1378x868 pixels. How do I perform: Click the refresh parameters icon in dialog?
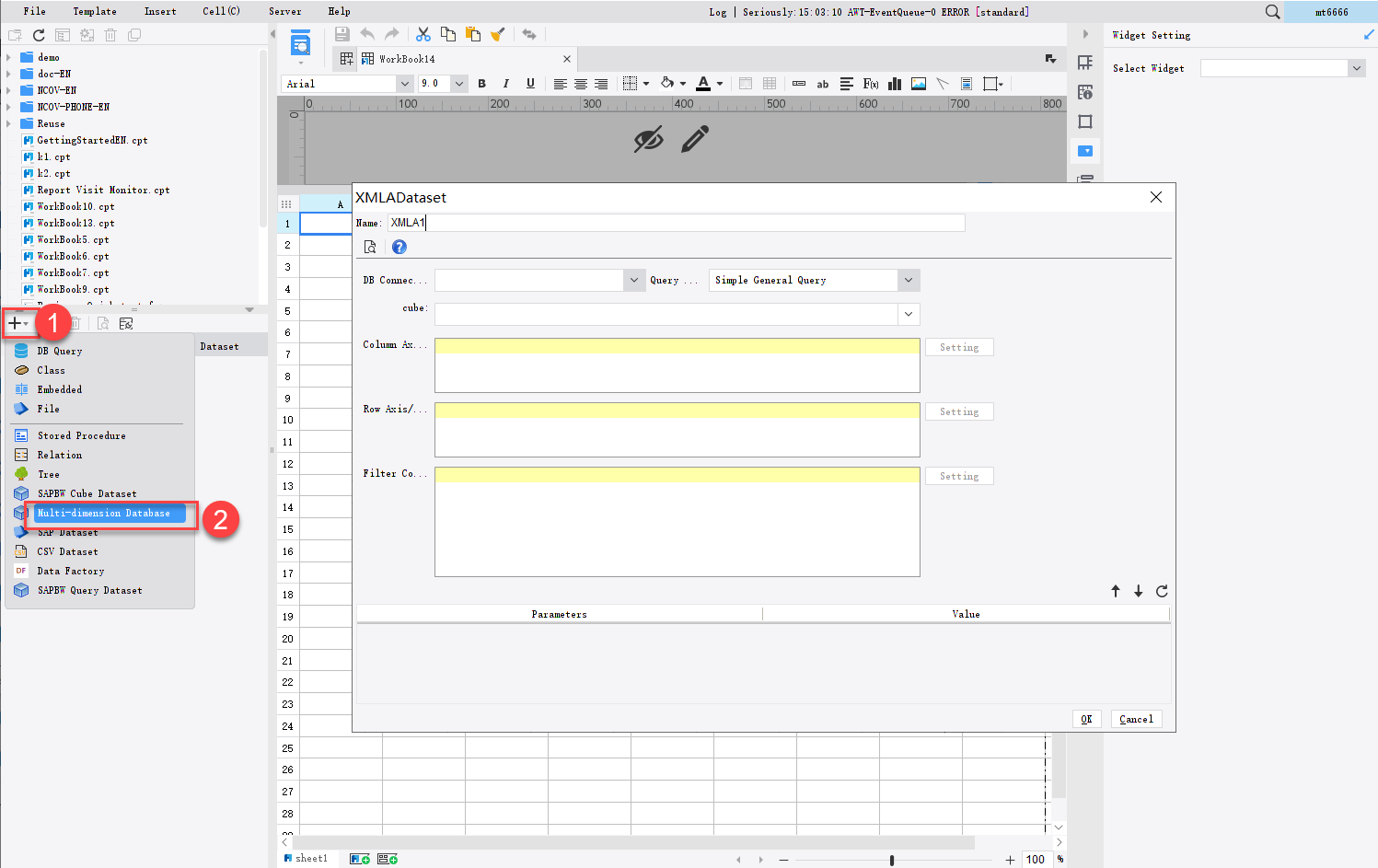[x=1162, y=591]
